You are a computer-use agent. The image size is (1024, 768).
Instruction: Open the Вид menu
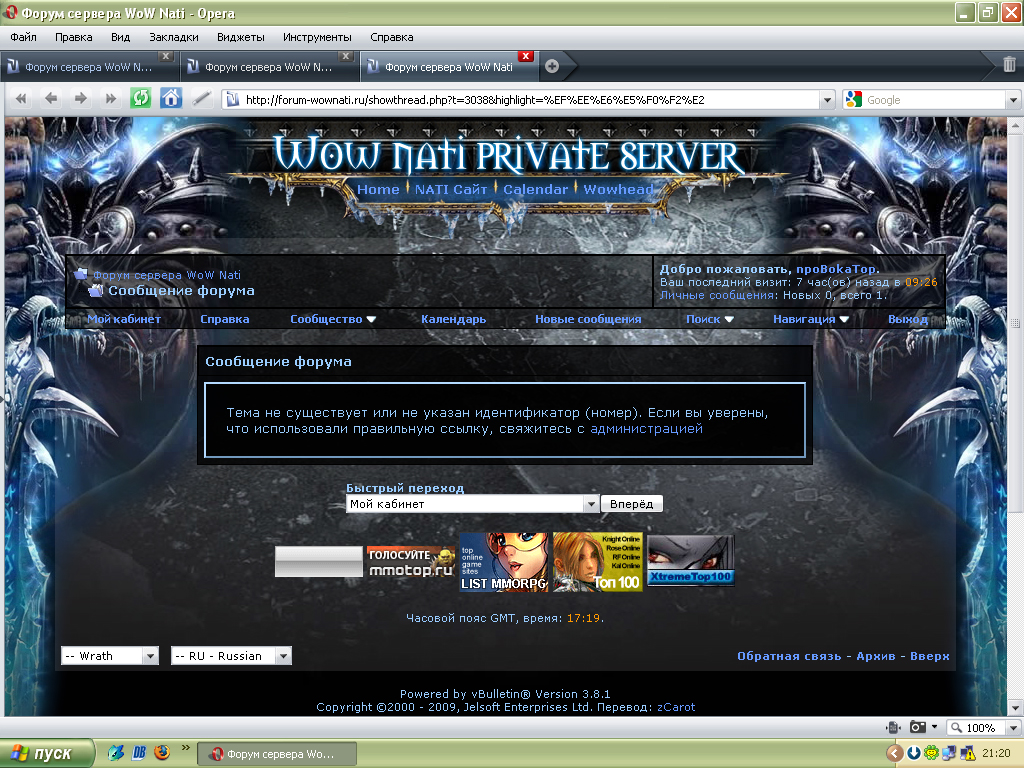120,37
